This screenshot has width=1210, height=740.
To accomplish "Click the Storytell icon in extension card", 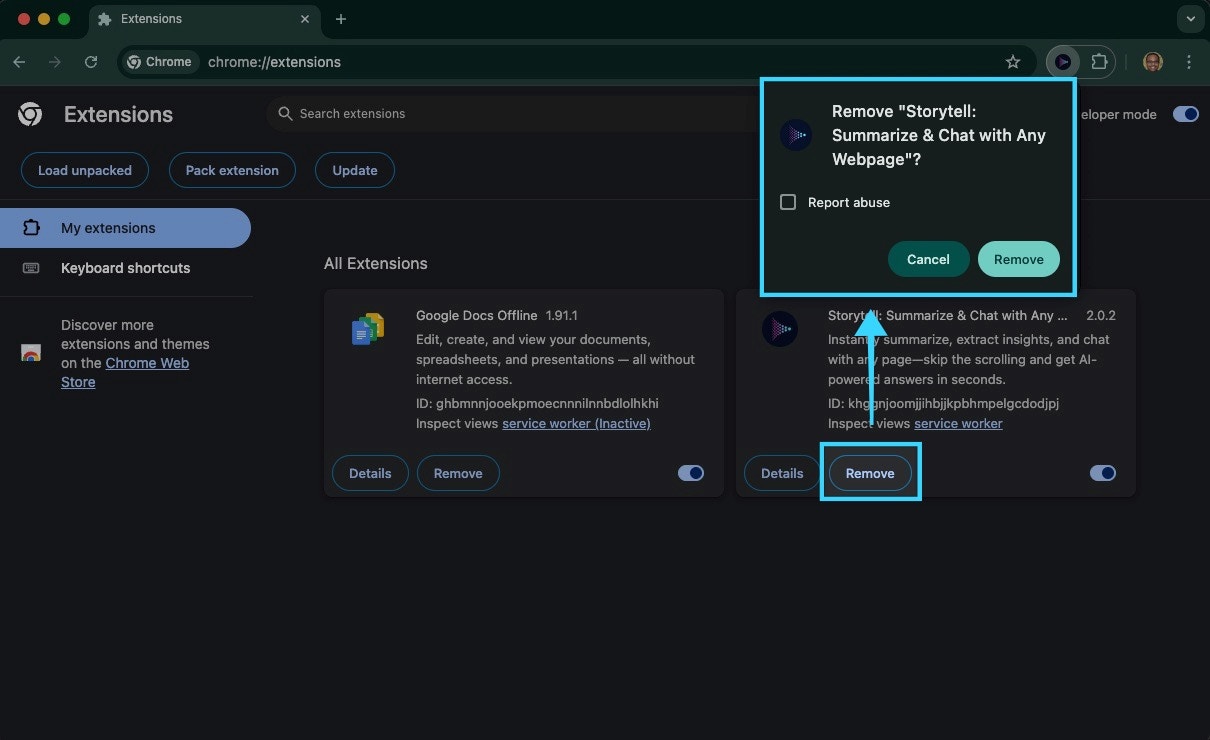I will coord(780,329).
